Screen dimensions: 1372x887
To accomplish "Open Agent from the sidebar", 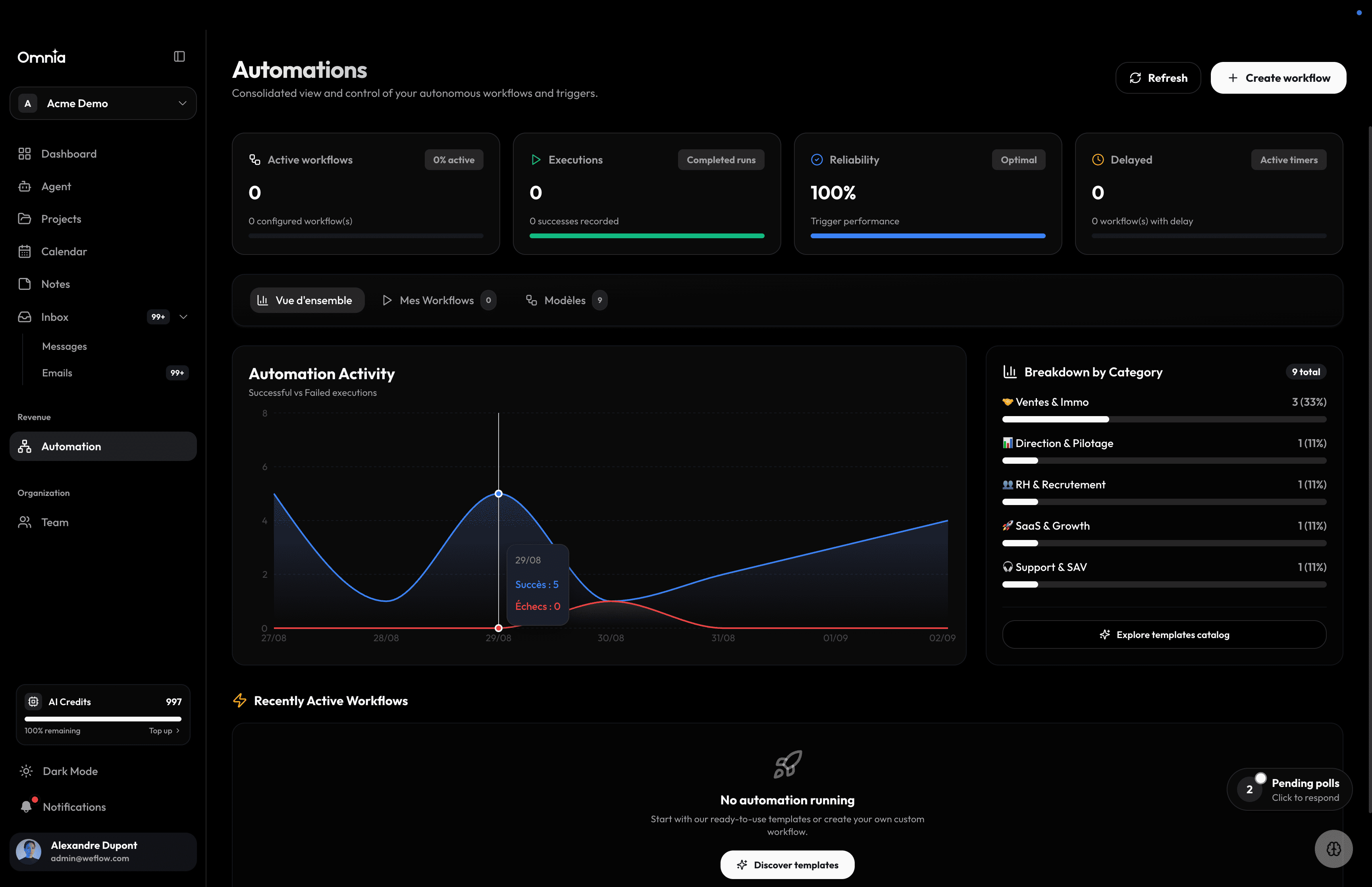I will tap(103, 187).
